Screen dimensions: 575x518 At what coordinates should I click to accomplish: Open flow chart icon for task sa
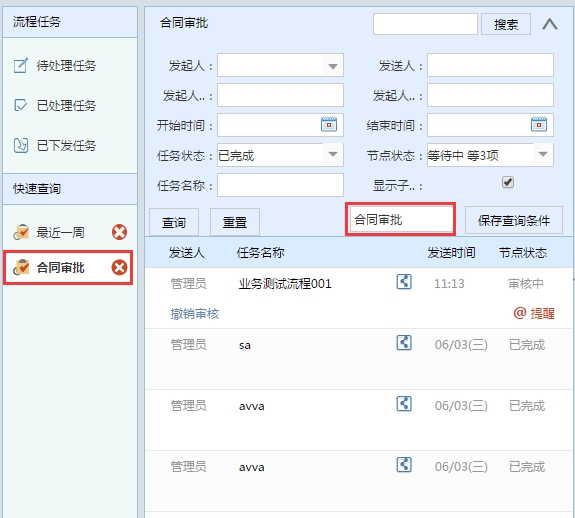coord(404,343)
